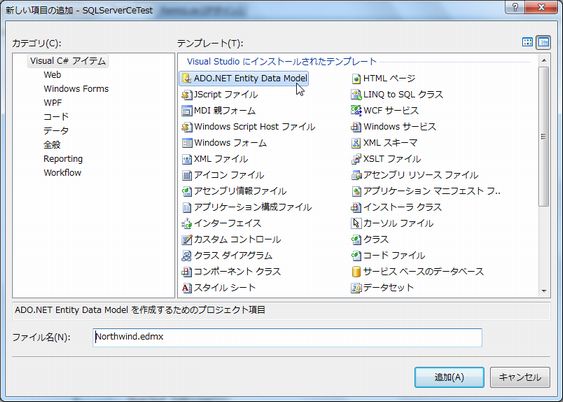This screenshot has width=563, height=402.
Task: Select the 全般 category
Action: click(52, 145)
